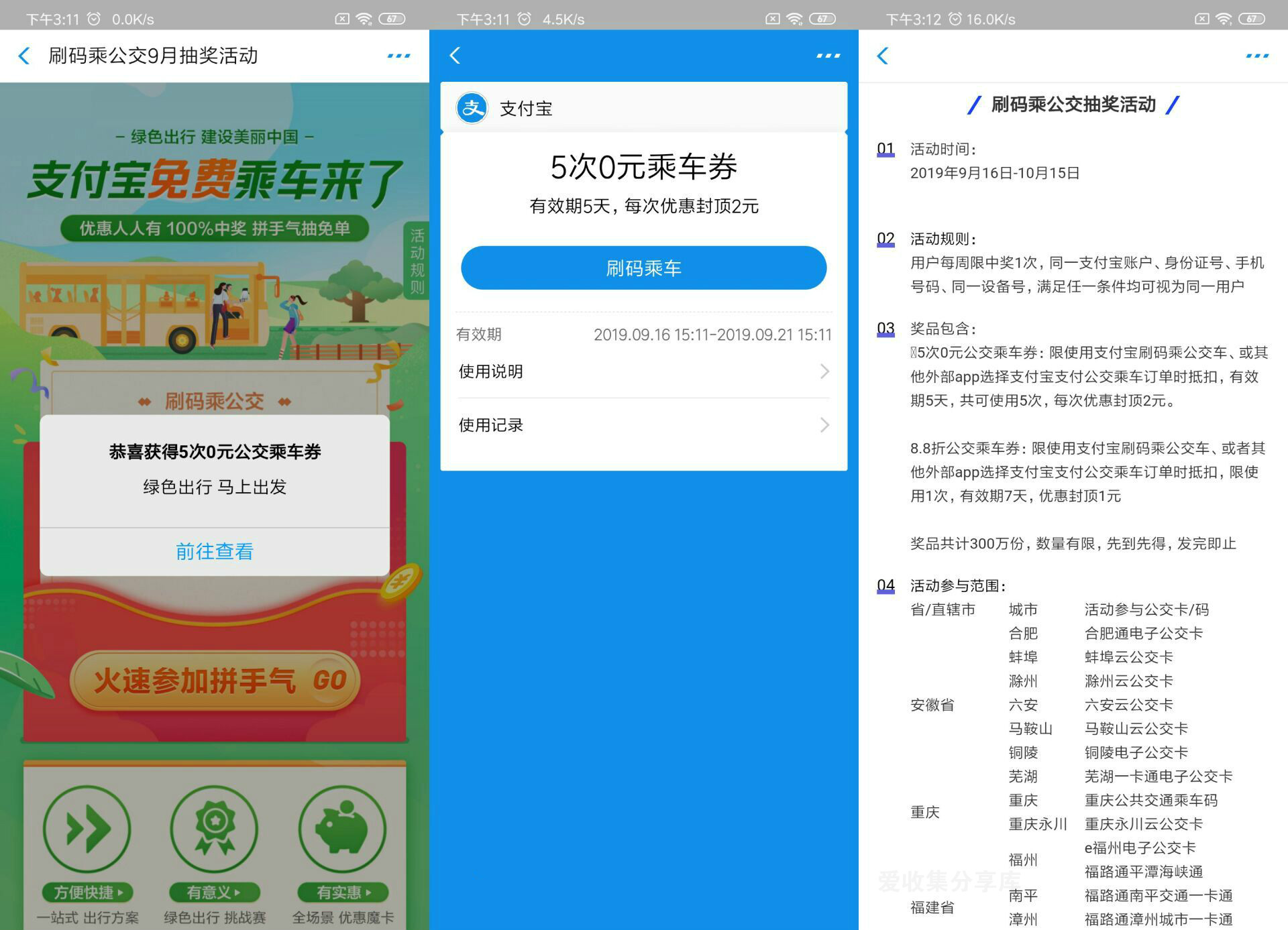The image size is (1288, 930).
Task: Tap back arrow on activity rules page
Action: click(883, 56)
